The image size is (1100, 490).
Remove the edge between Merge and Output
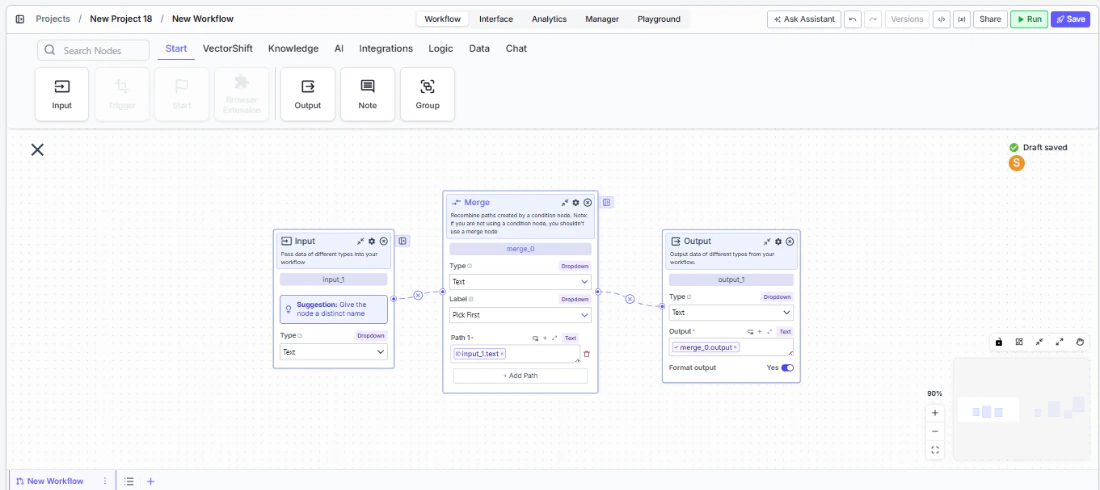pos(630,299)
